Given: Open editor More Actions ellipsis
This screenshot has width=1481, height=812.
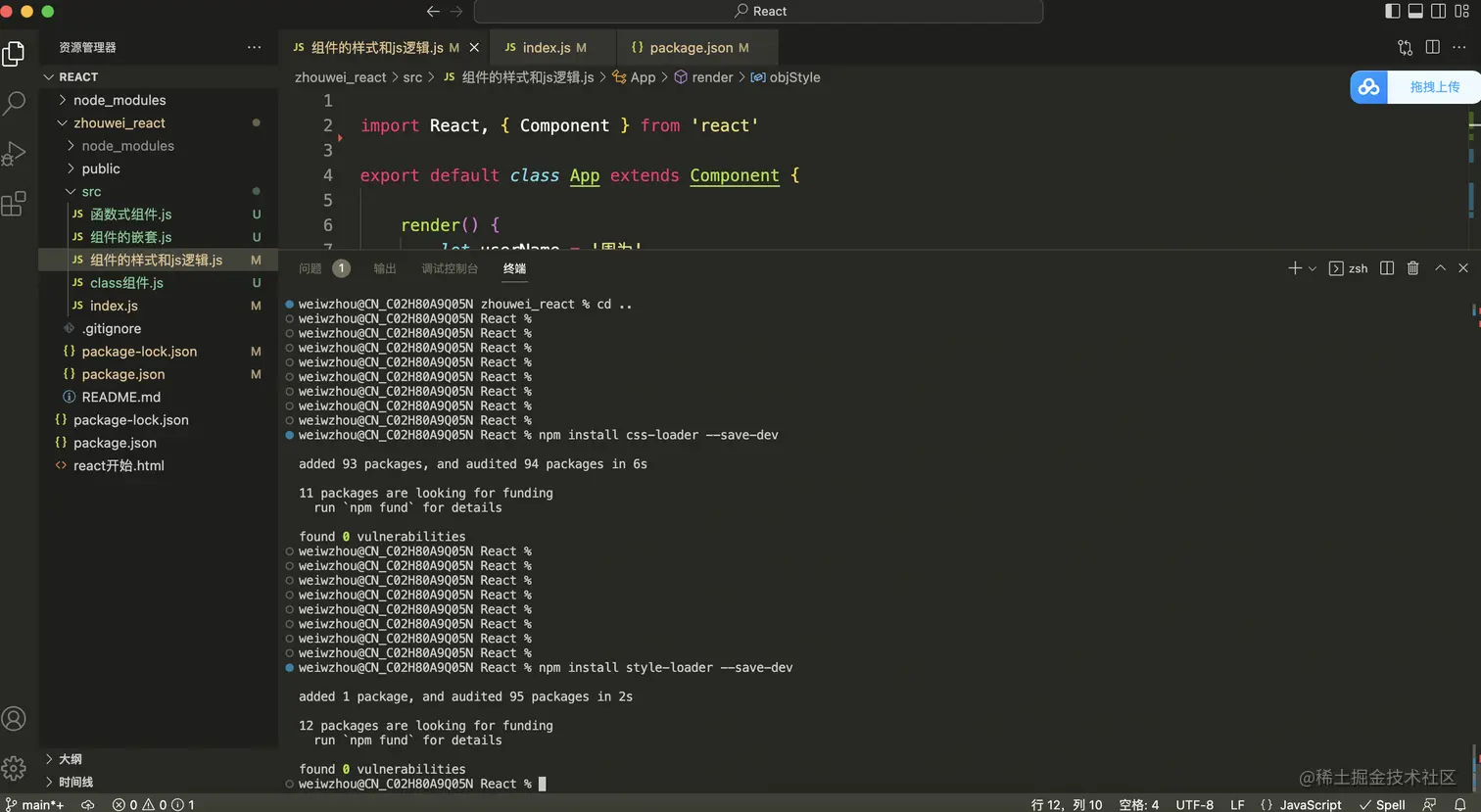Looking at the screenshot, I should point(1459,47).
